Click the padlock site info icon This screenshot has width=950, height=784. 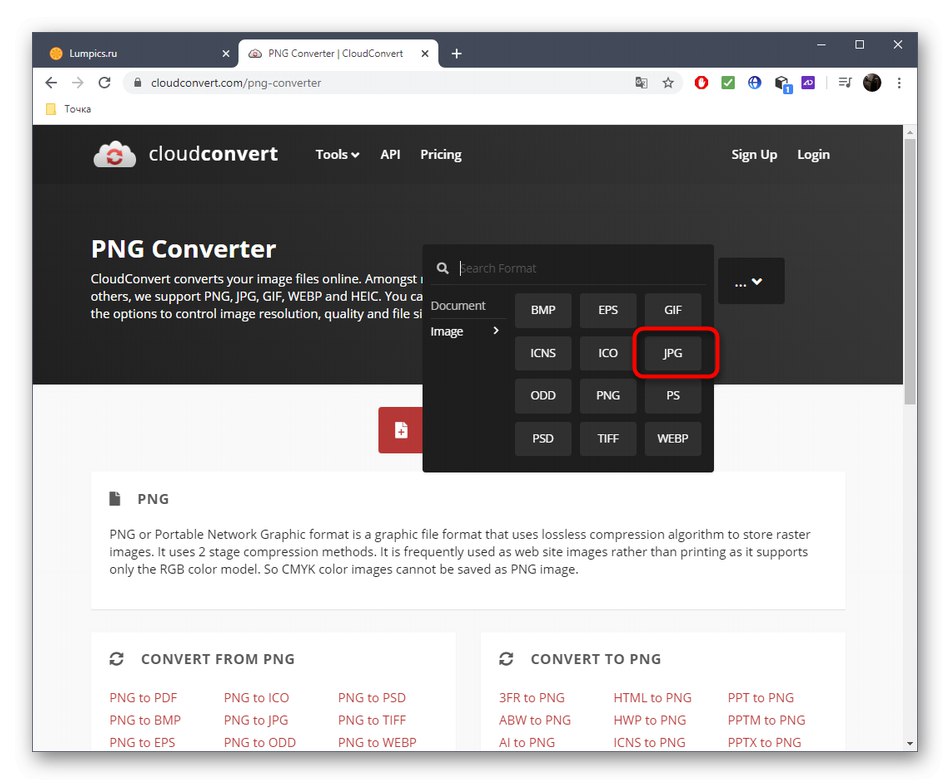tap(138, 83)
